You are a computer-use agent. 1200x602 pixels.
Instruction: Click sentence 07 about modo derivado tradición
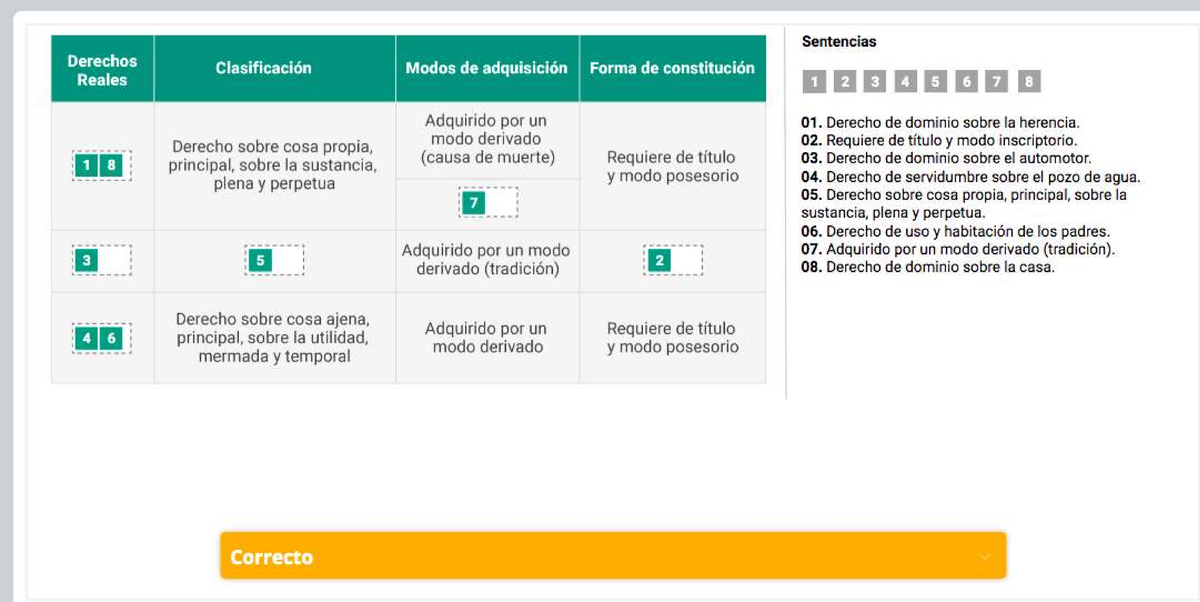click(950, 252)
